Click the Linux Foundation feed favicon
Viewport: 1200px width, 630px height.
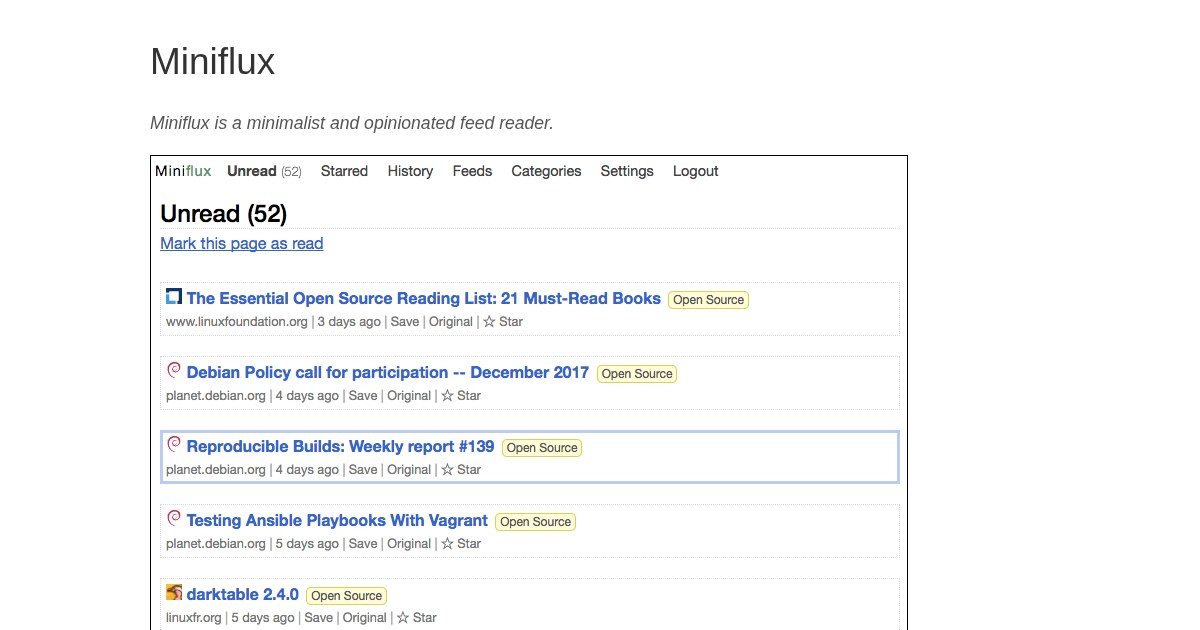coord(174,296)
